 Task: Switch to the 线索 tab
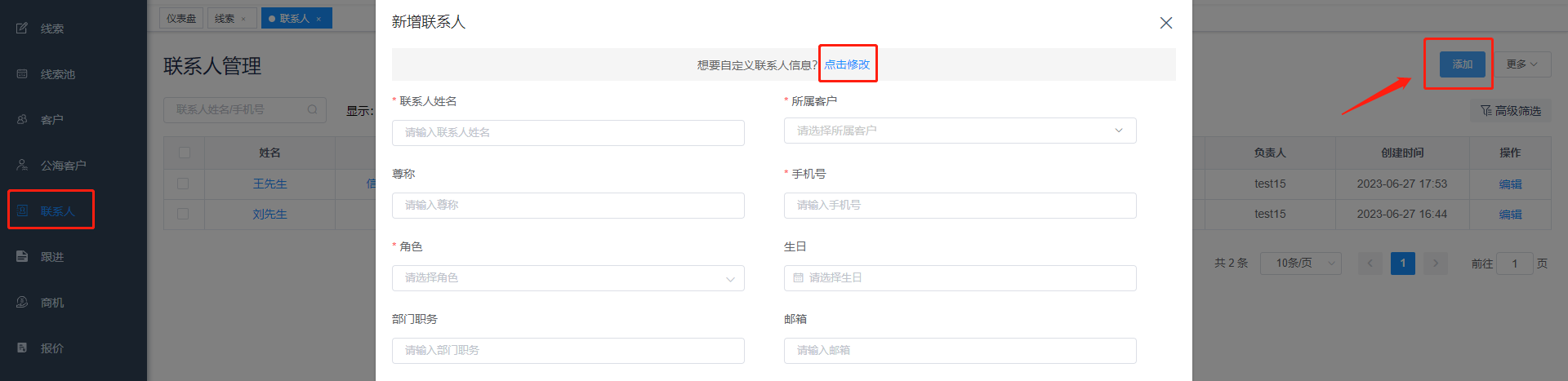point(225,19)
